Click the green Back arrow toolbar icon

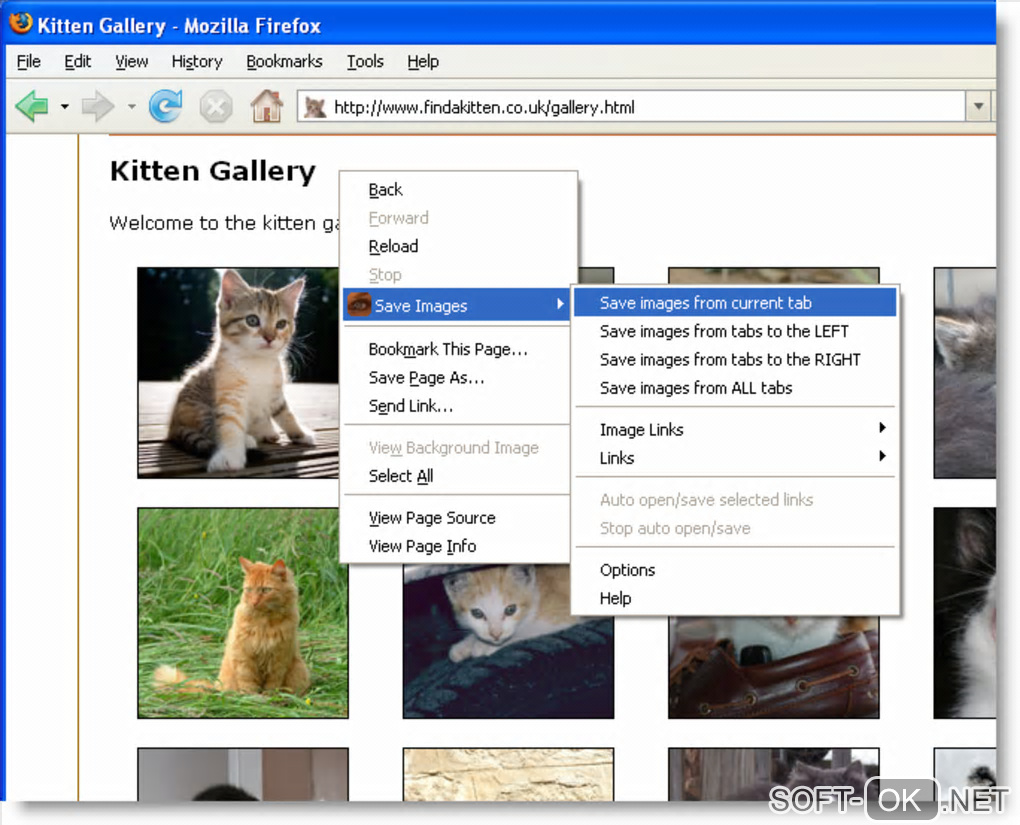pos(32,106)
